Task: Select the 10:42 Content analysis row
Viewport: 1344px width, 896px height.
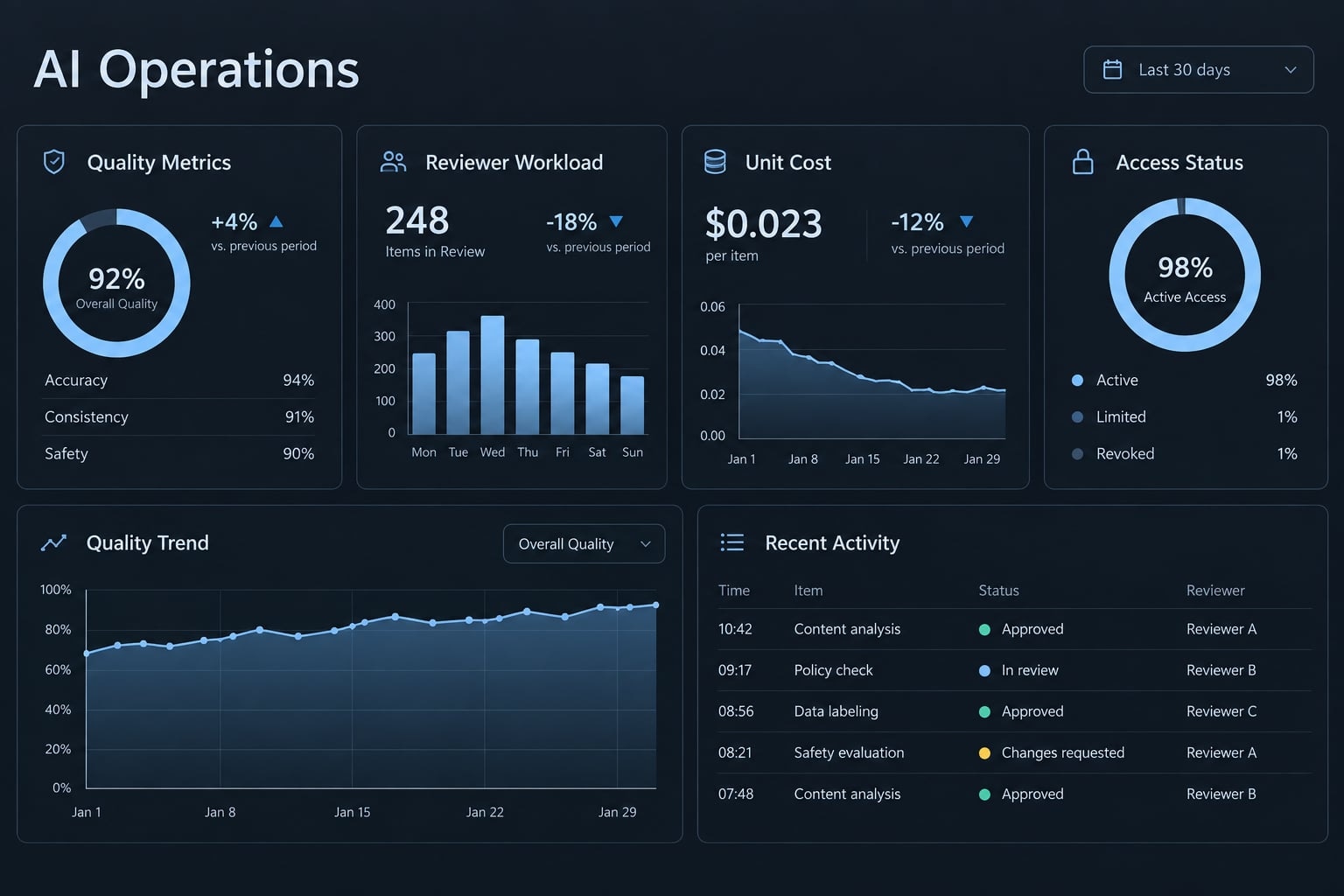Action: (x=1014, y=629)
